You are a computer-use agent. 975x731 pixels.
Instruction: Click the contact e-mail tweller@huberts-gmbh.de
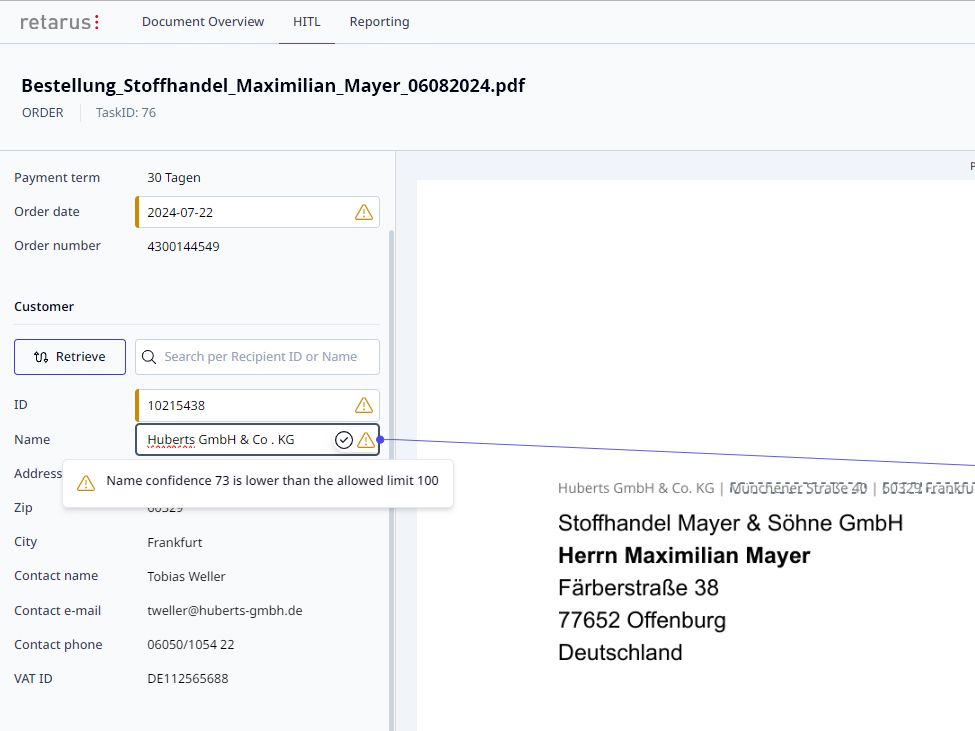[x=225, y=611]
